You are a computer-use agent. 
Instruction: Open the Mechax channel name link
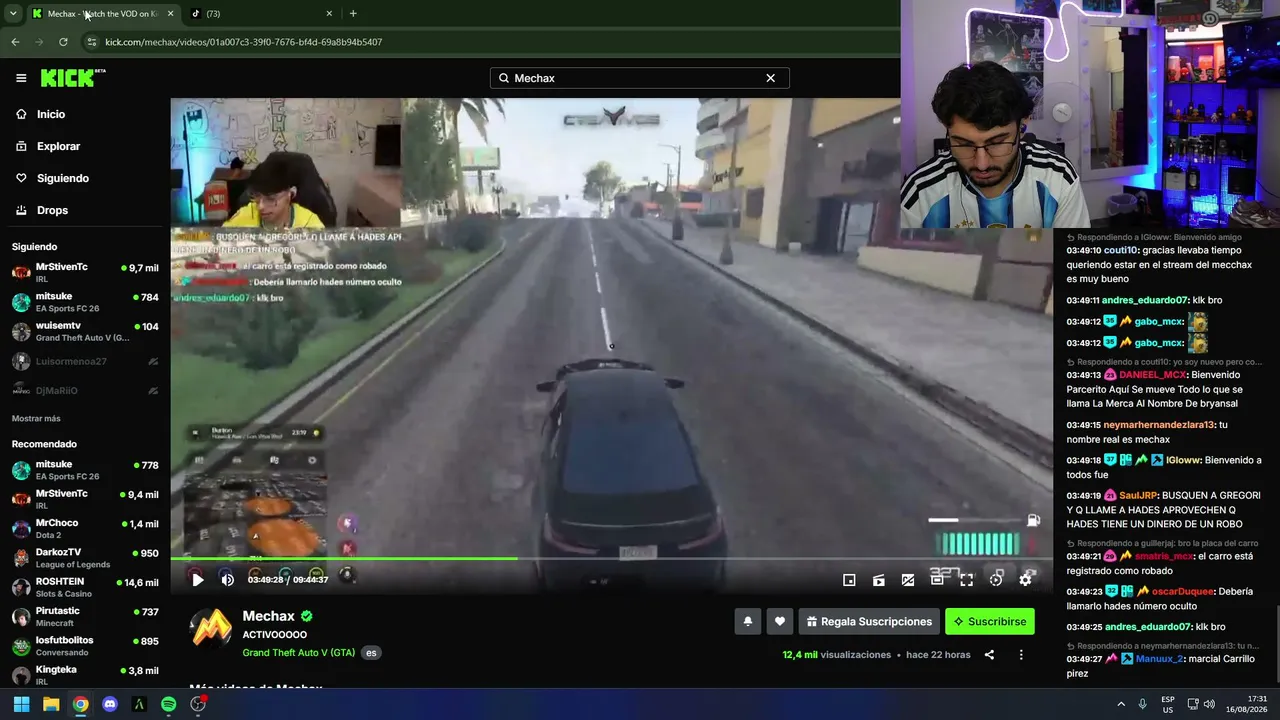coord(268,616)
